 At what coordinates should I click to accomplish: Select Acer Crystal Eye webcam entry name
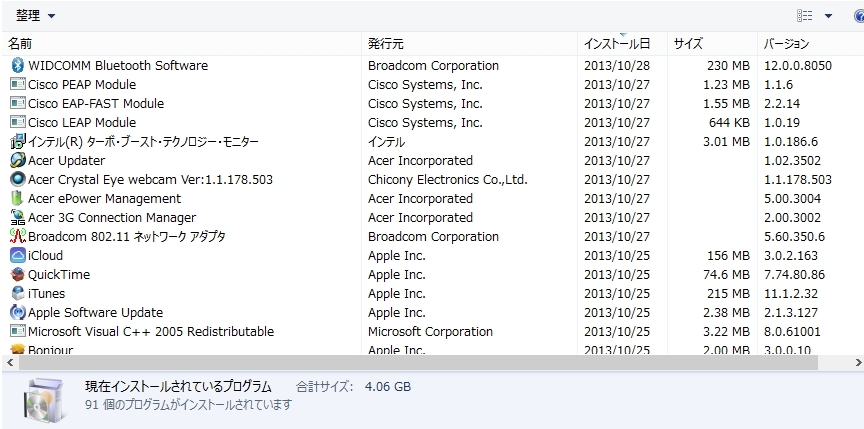tap(150, 180)
